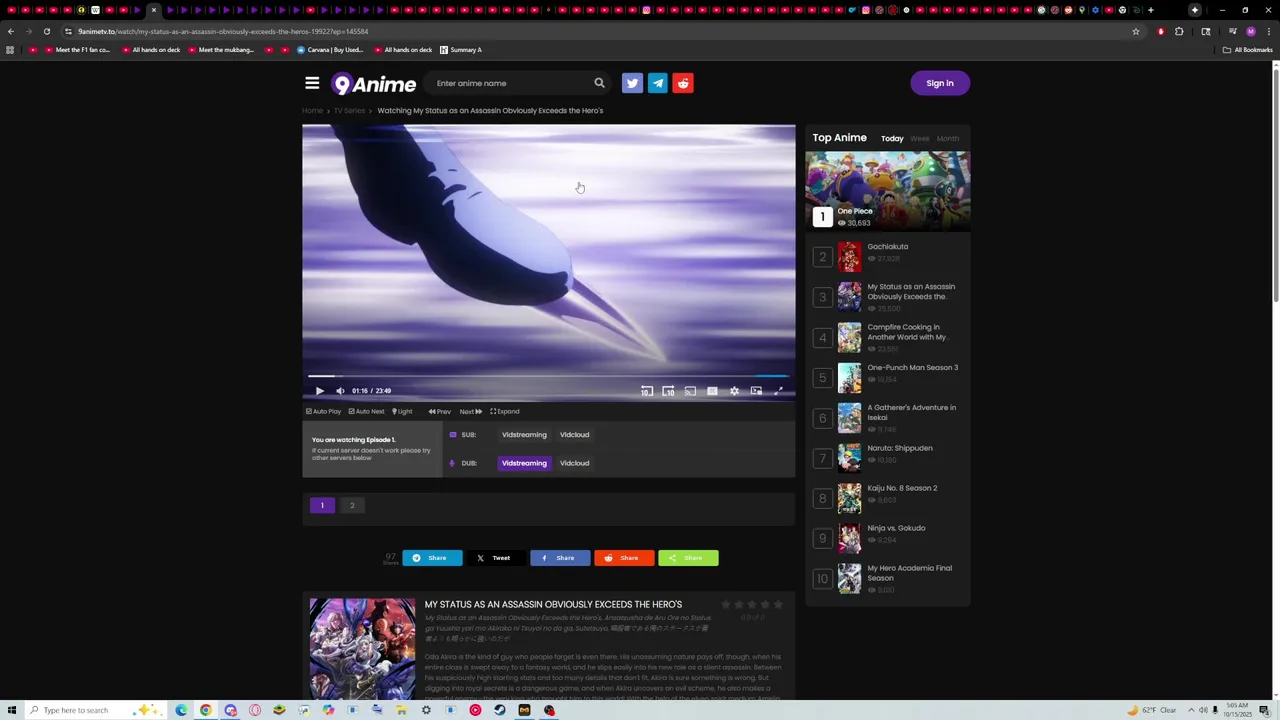The image size is (1280, 720).
Task: Click the video progress bar
Action: tap(548, 376)
